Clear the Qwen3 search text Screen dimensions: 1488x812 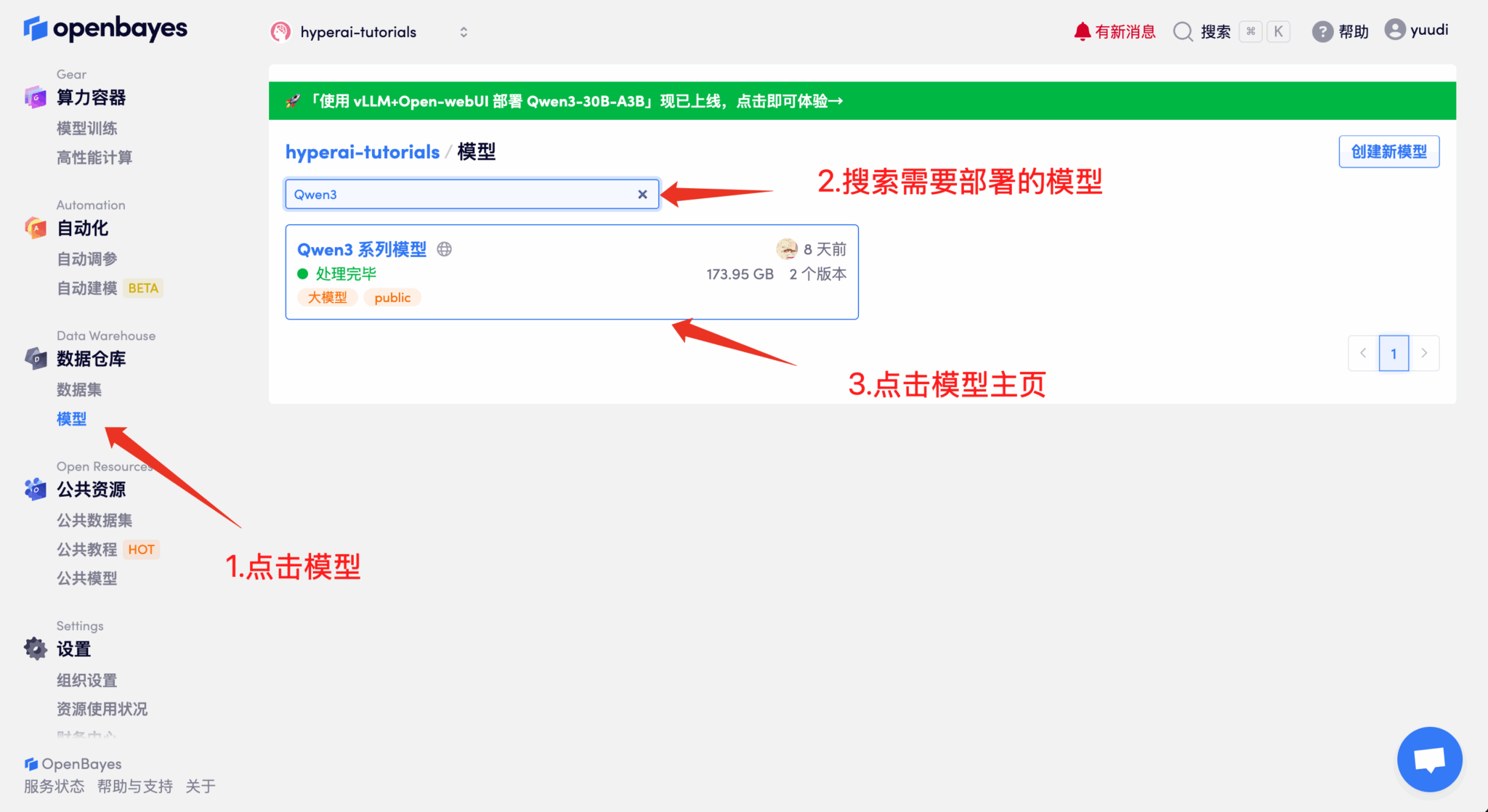tap(642, 194)
